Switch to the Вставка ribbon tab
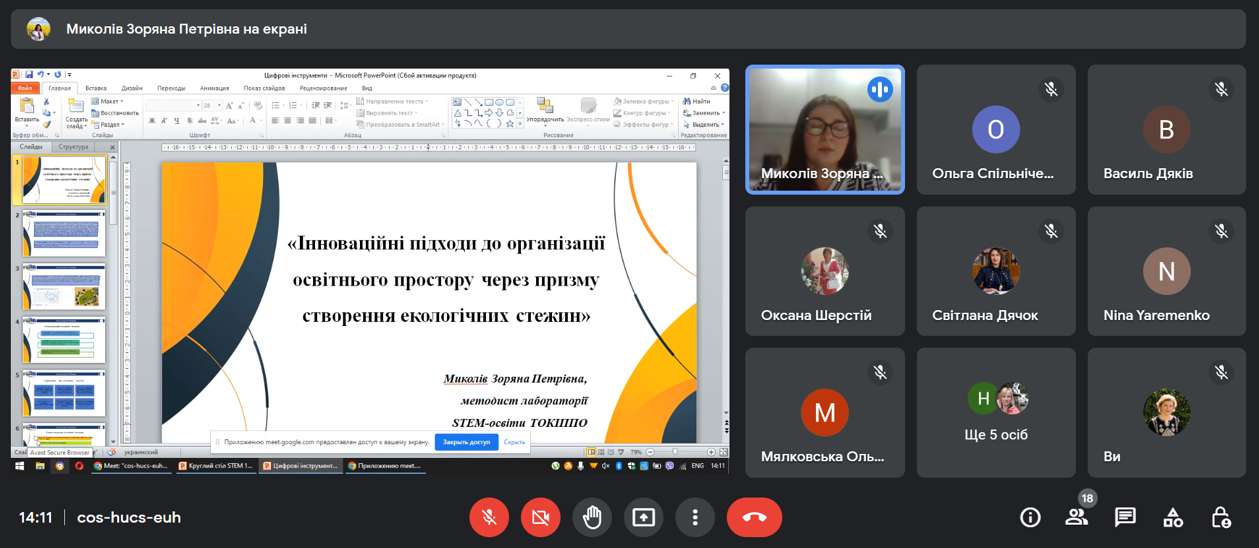 96,88
